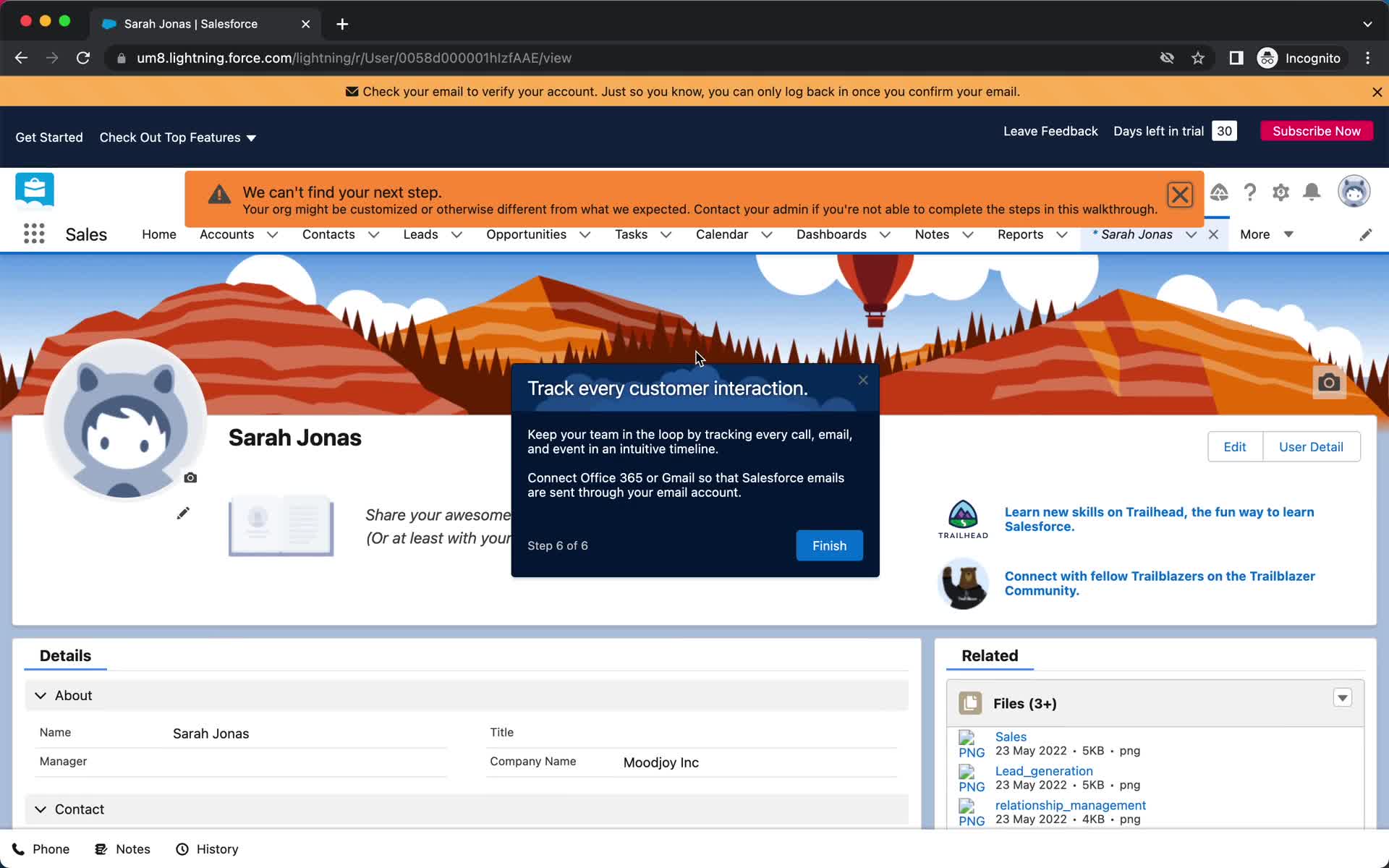
Task: Collapse the Contact section
Action: [x=41, y=809]
